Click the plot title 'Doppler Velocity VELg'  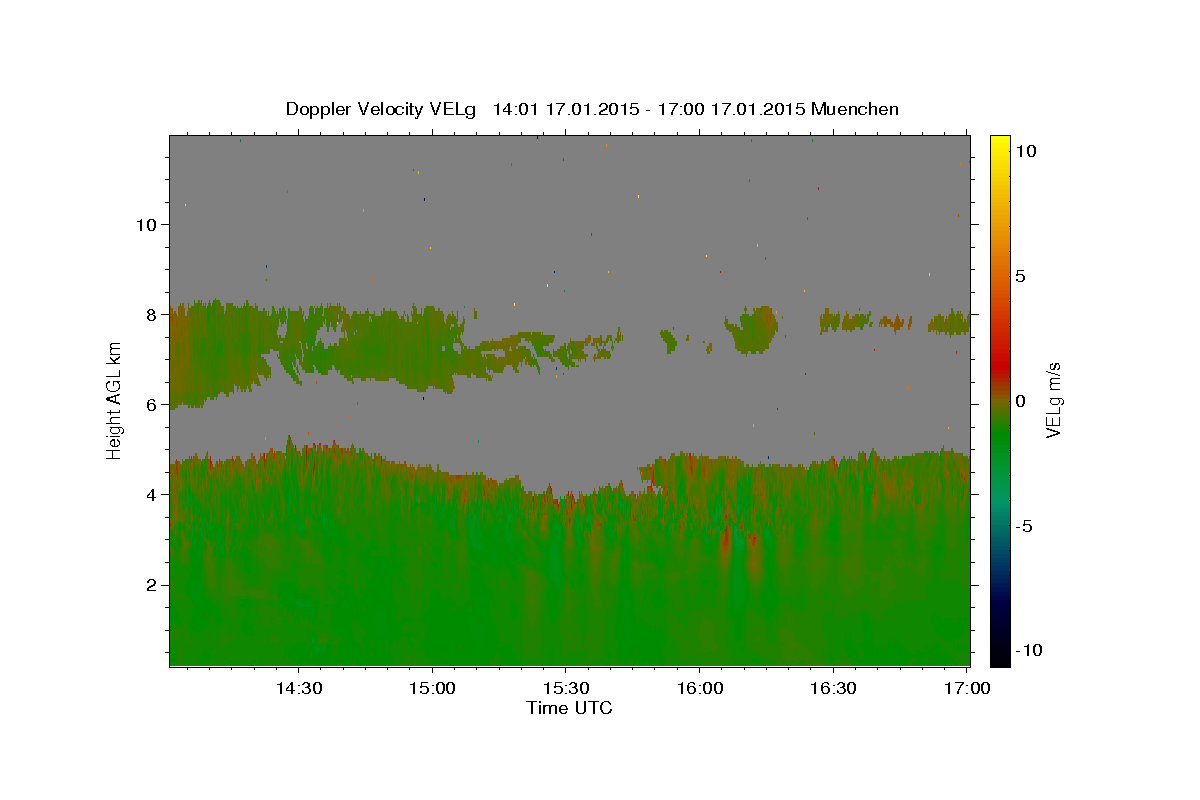click(382, 109)
